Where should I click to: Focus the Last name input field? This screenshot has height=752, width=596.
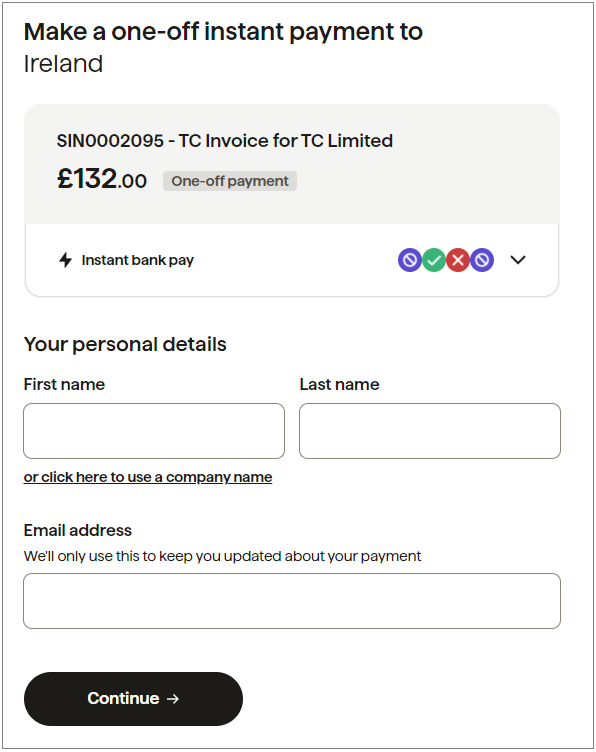[430, 431]
